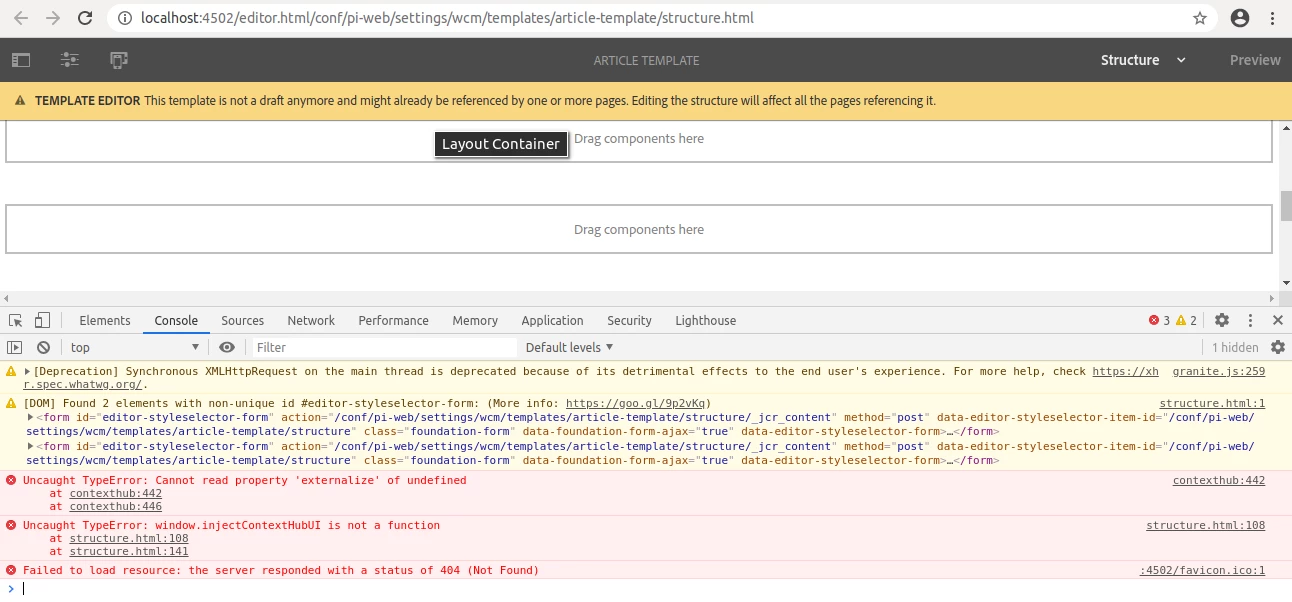This screenshot has width=1292, height=602.
Task: View site information for localhost
Action: click(x=124, y=18)
